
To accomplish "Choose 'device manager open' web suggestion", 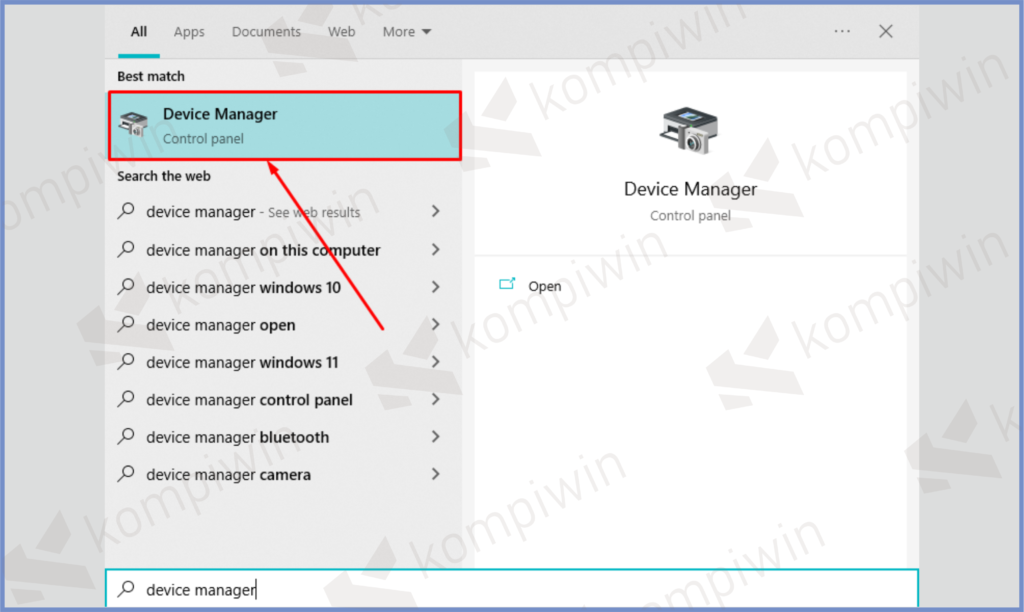I will [220, 325].
